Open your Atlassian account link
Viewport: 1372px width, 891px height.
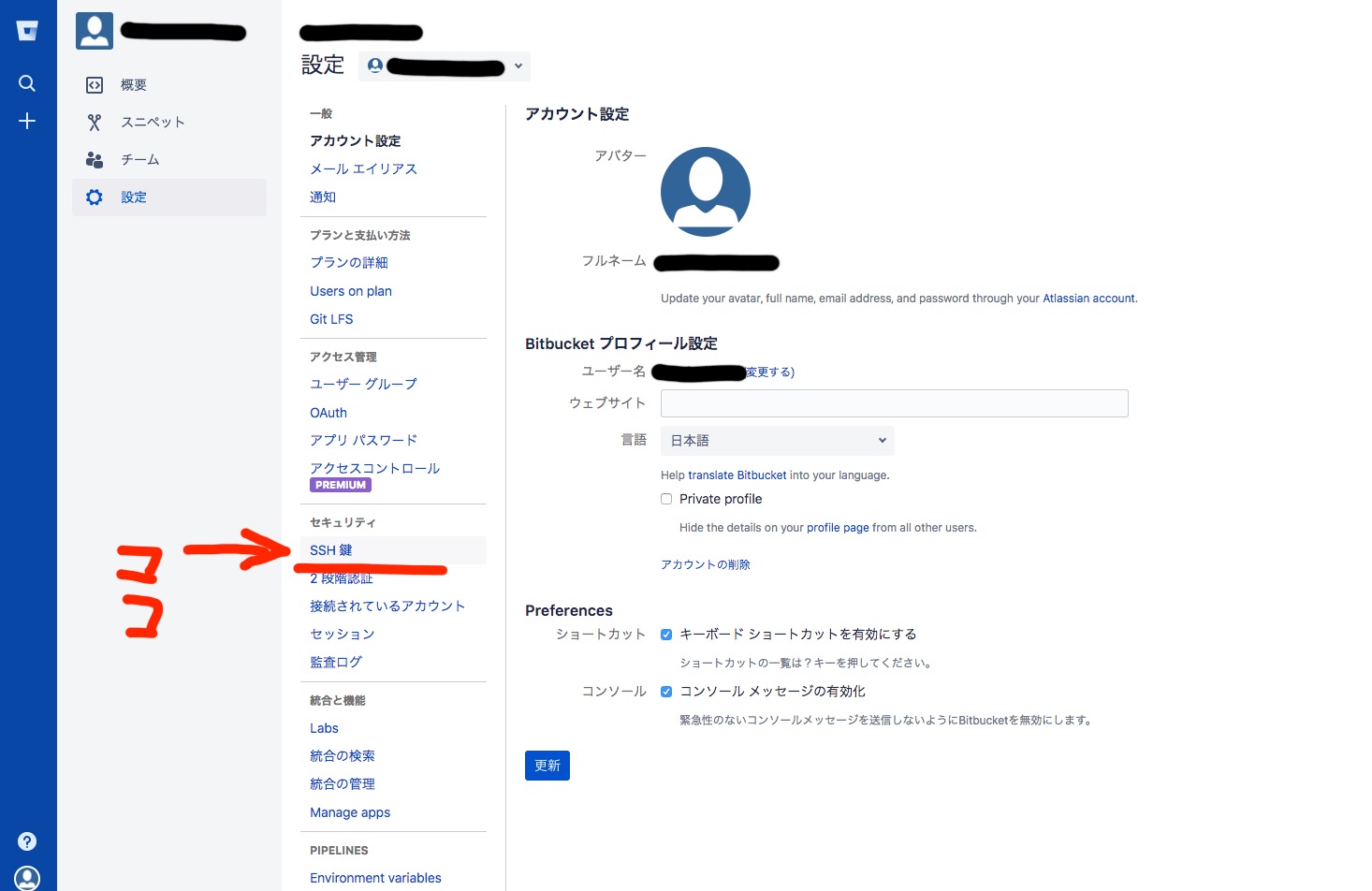1088,298
